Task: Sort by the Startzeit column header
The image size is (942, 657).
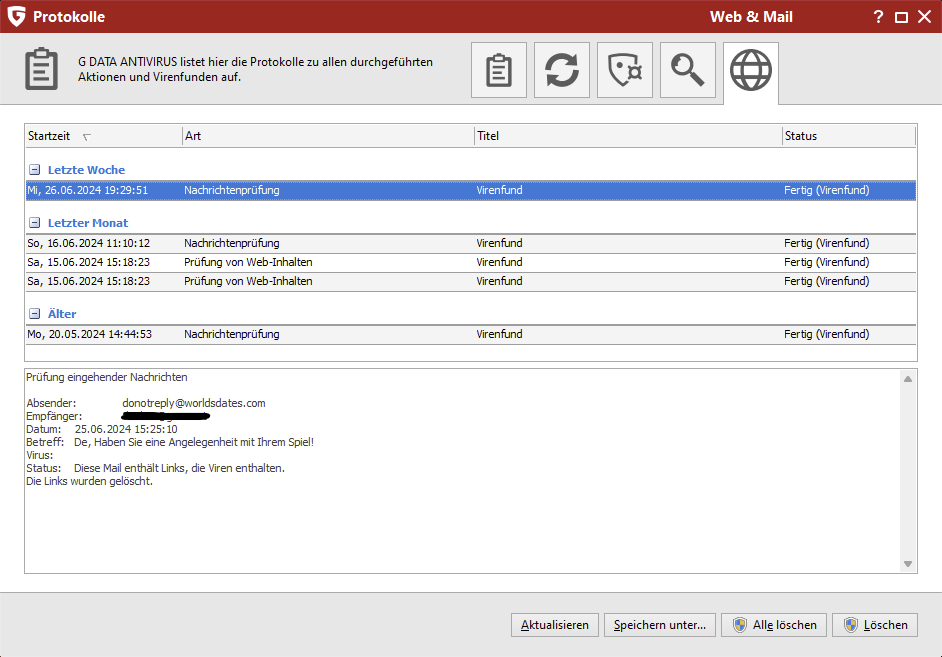Action: pos(103,136)
